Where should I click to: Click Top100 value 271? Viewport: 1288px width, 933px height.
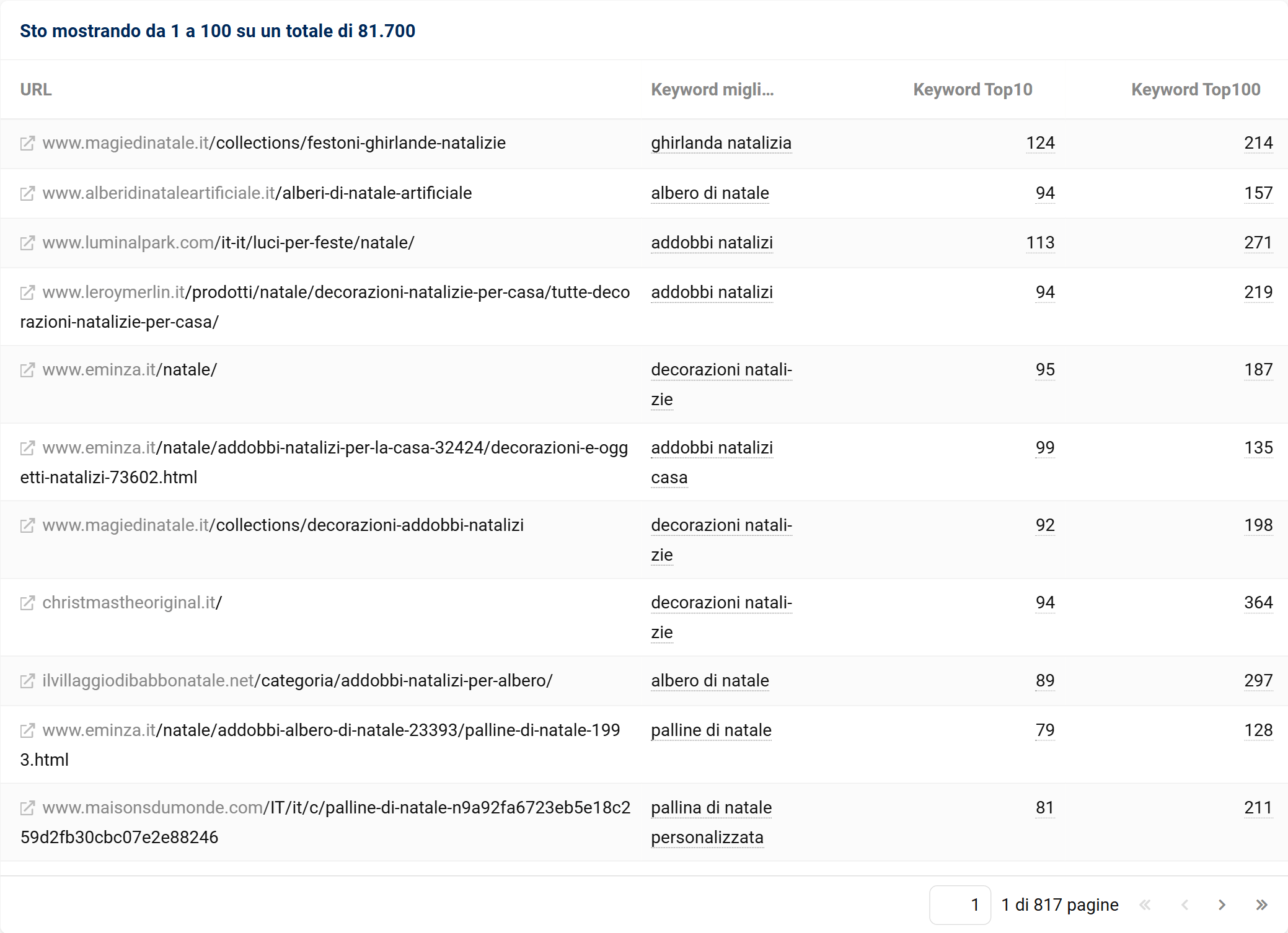[1258, 243]
